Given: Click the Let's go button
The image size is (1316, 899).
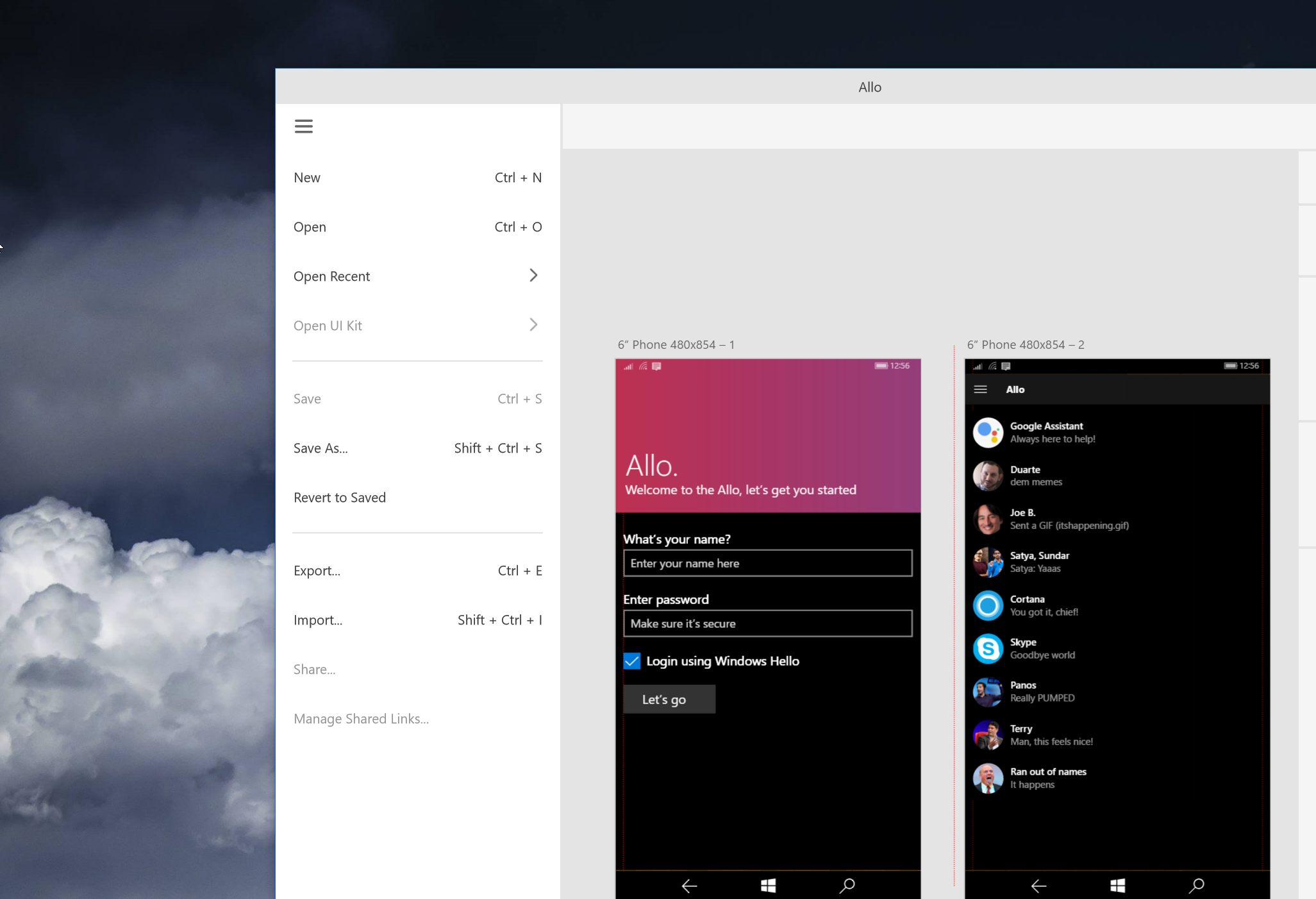Looking at the screenshot, I should pos(668,699).
